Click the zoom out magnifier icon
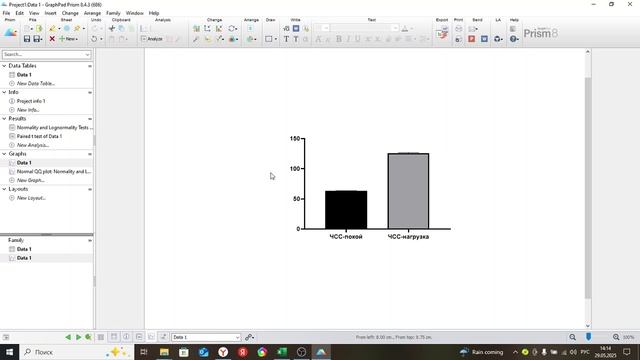This screenshot has height=360, width=640. 573,337
